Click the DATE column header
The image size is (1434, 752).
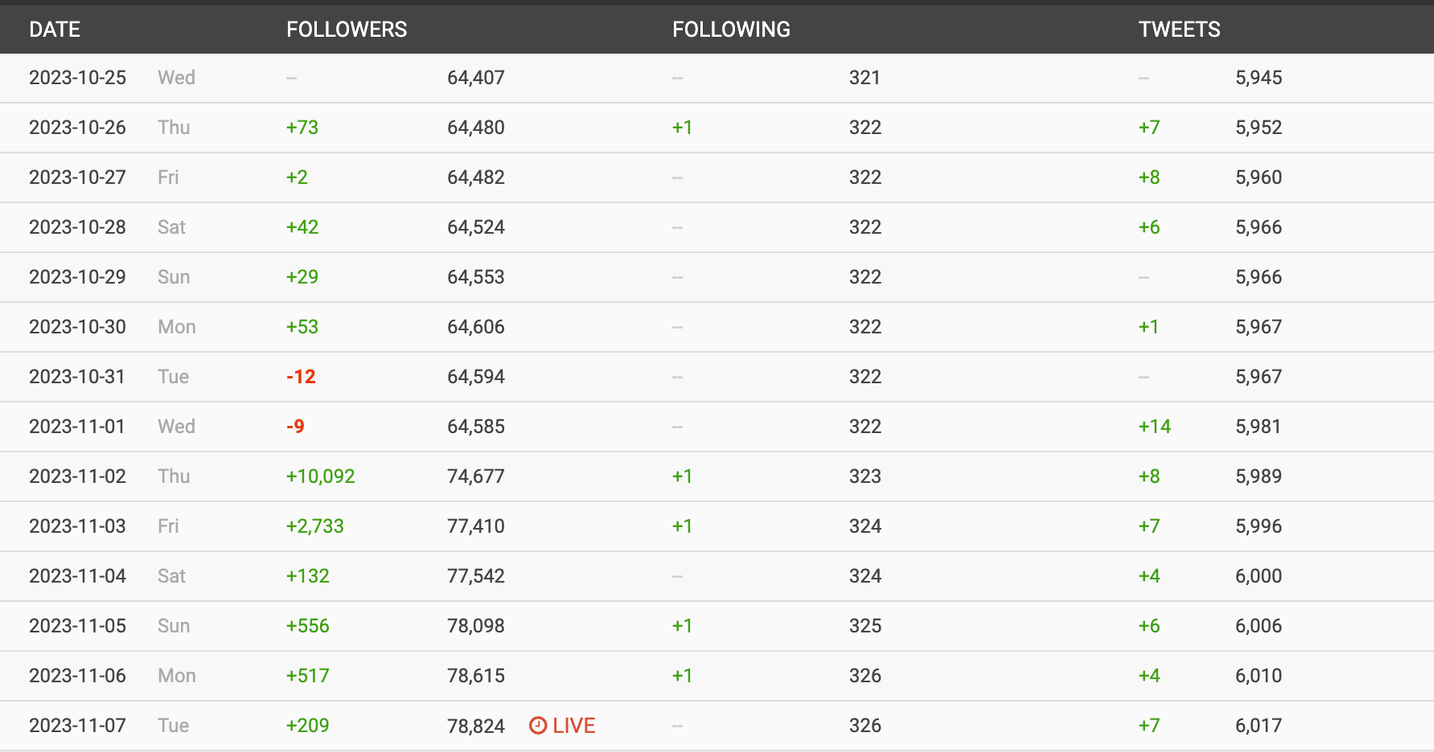point(54,29)
